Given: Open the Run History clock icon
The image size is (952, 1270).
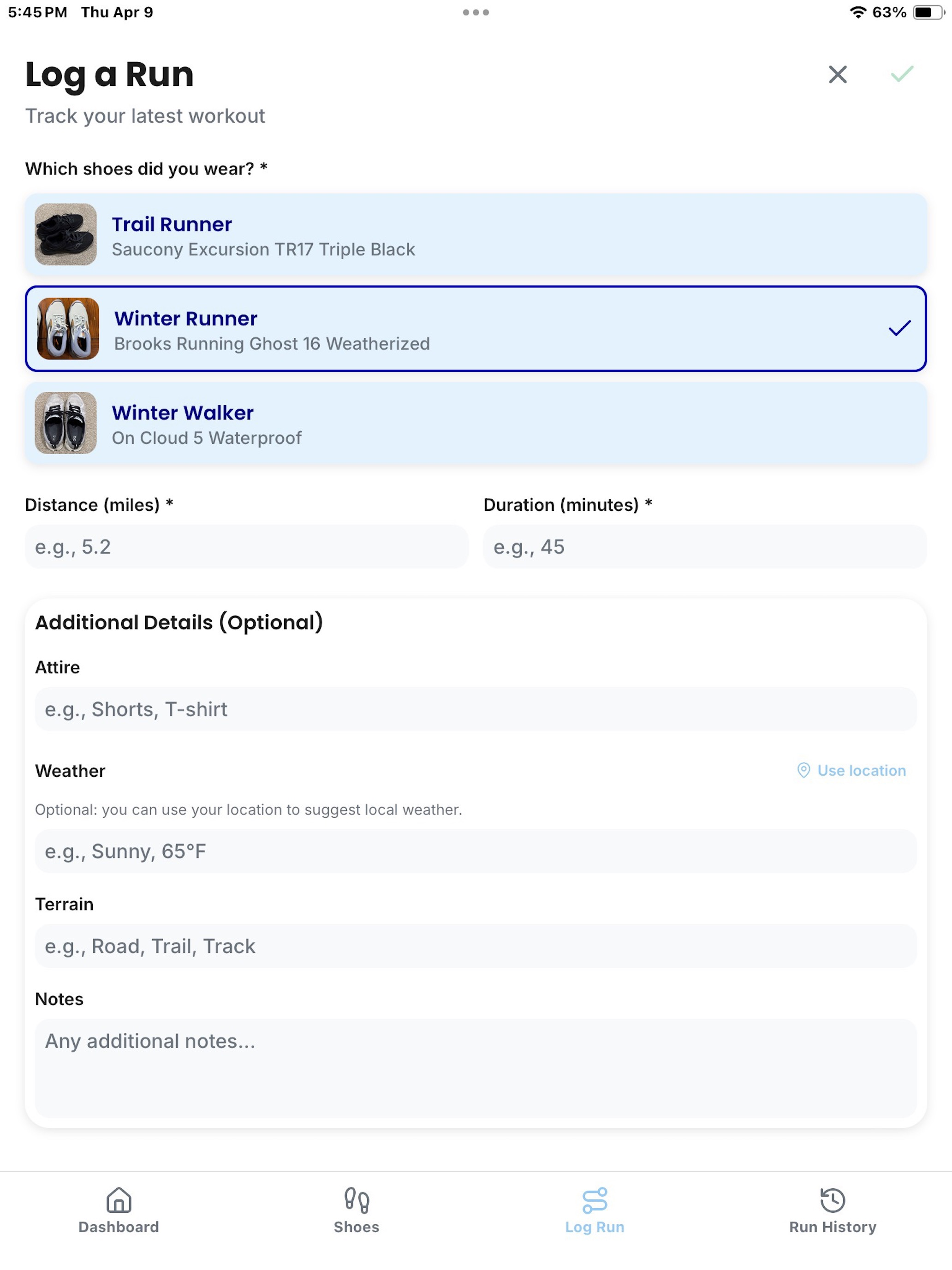Looking at the screenshot, I should tap(832, 1200).
